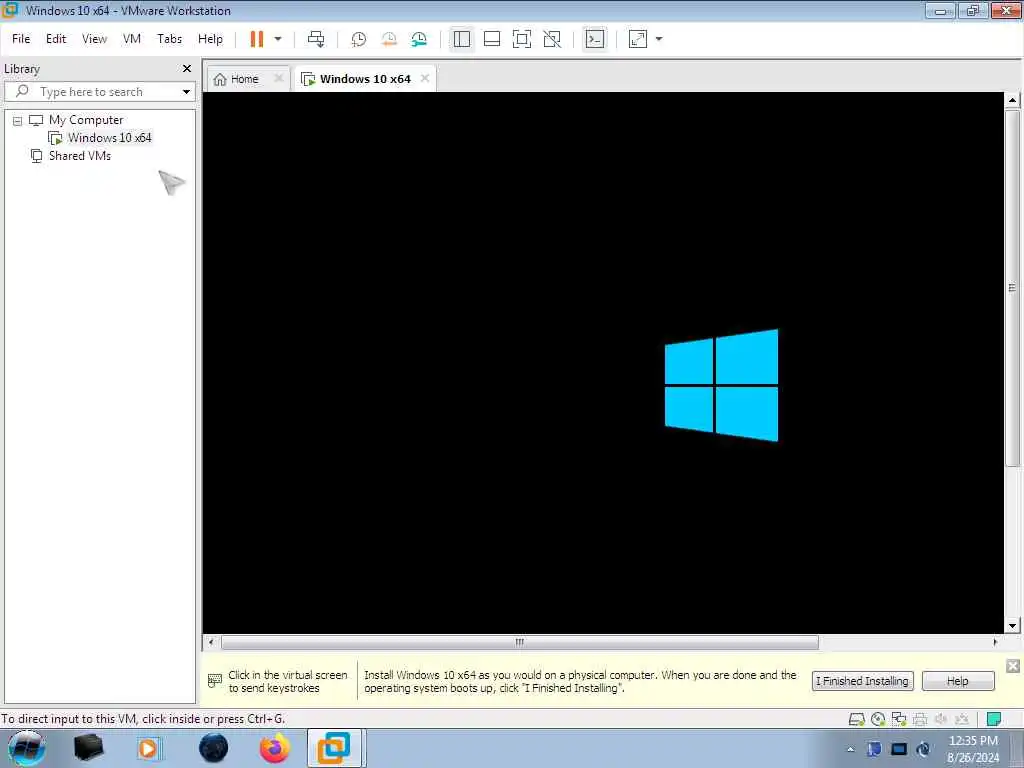Click the horizontal scrollbar right arrow
Screen dimensions: 1024x768
pyautogui.click(x=995, y=643)
